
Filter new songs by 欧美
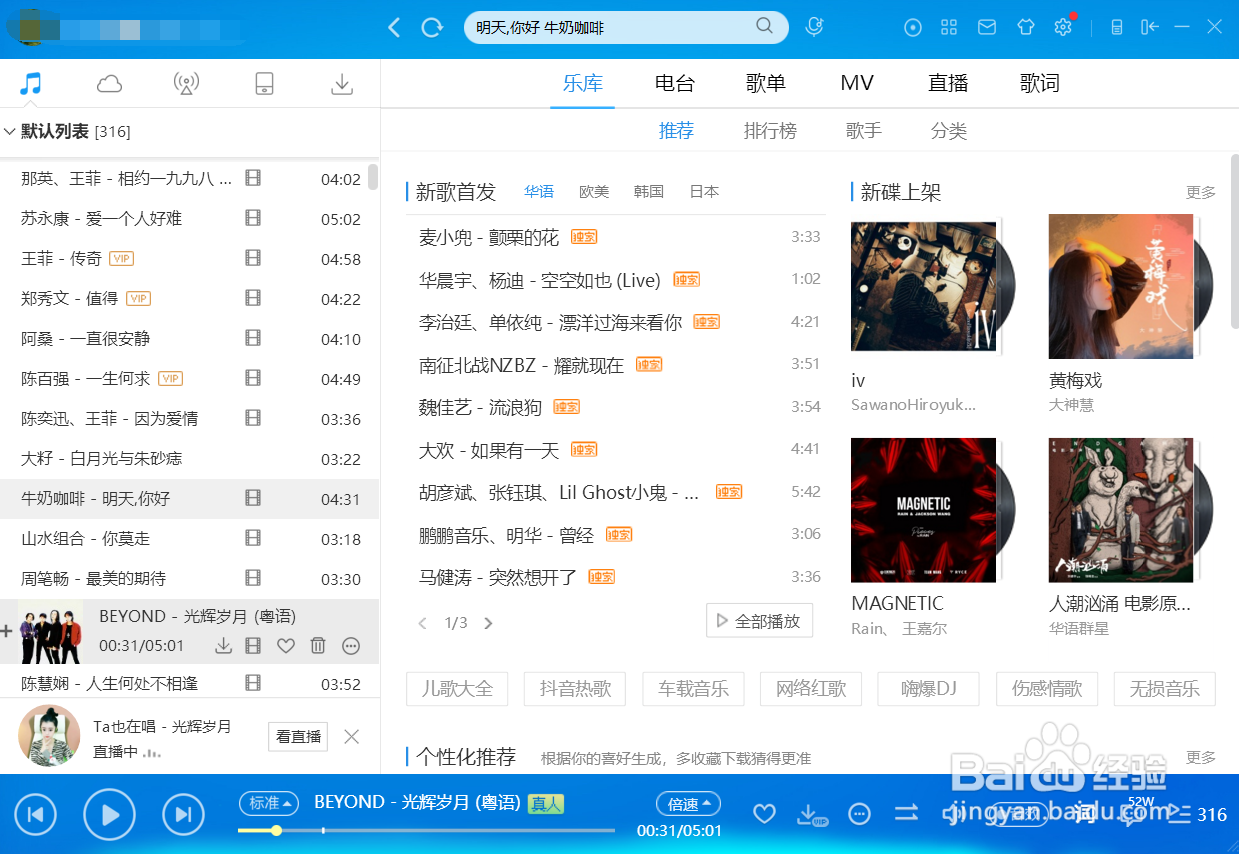pyautogui.click(x=594, y=191)
